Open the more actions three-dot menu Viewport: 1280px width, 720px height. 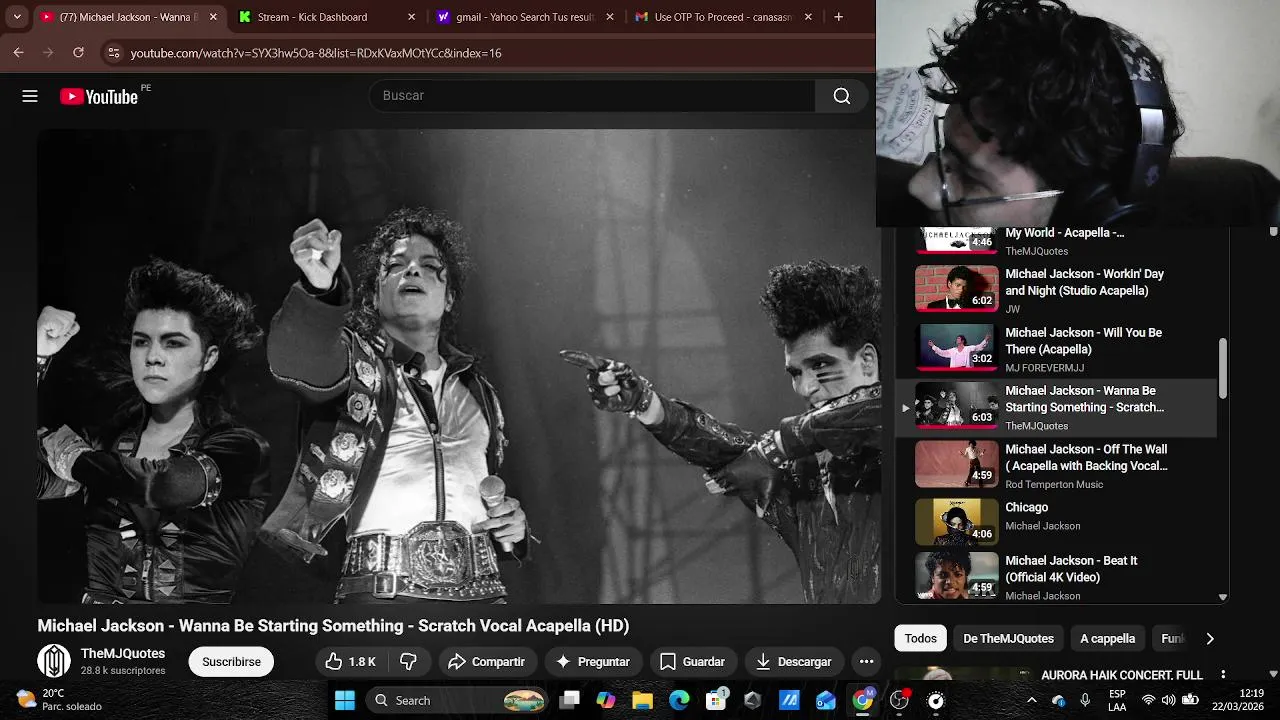pyautogui.click(x=866, y=662)
